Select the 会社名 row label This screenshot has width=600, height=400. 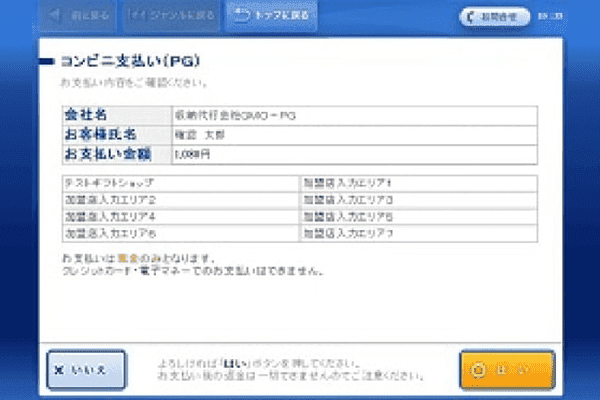86,116
